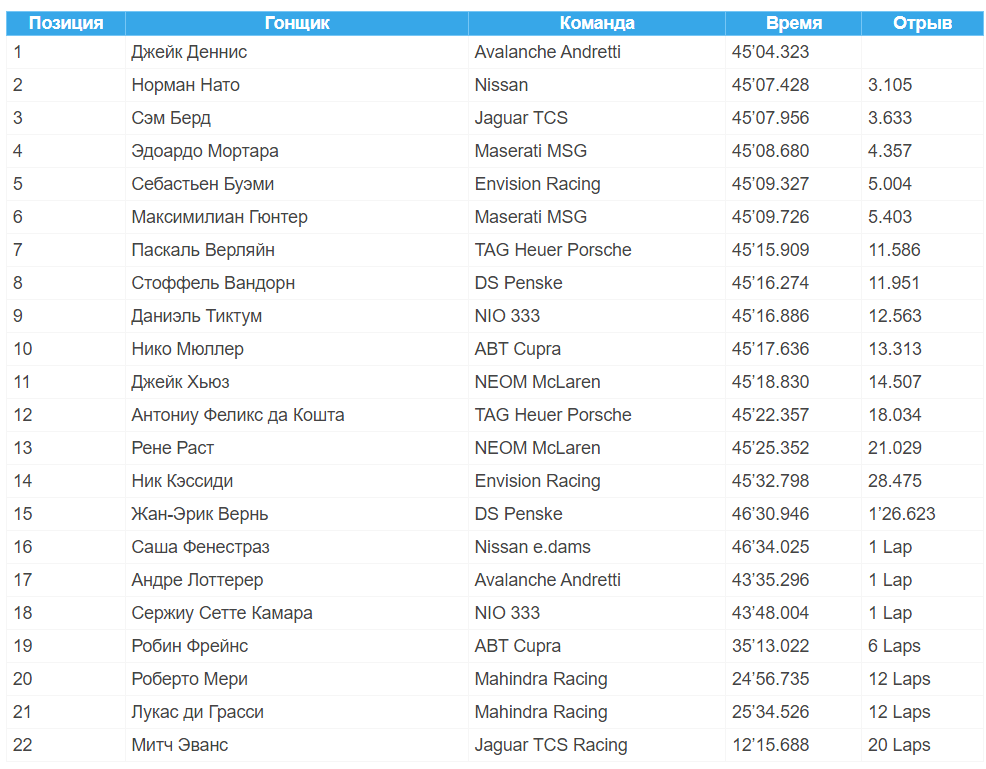Click the Время column header

click(x=794, y=23)
